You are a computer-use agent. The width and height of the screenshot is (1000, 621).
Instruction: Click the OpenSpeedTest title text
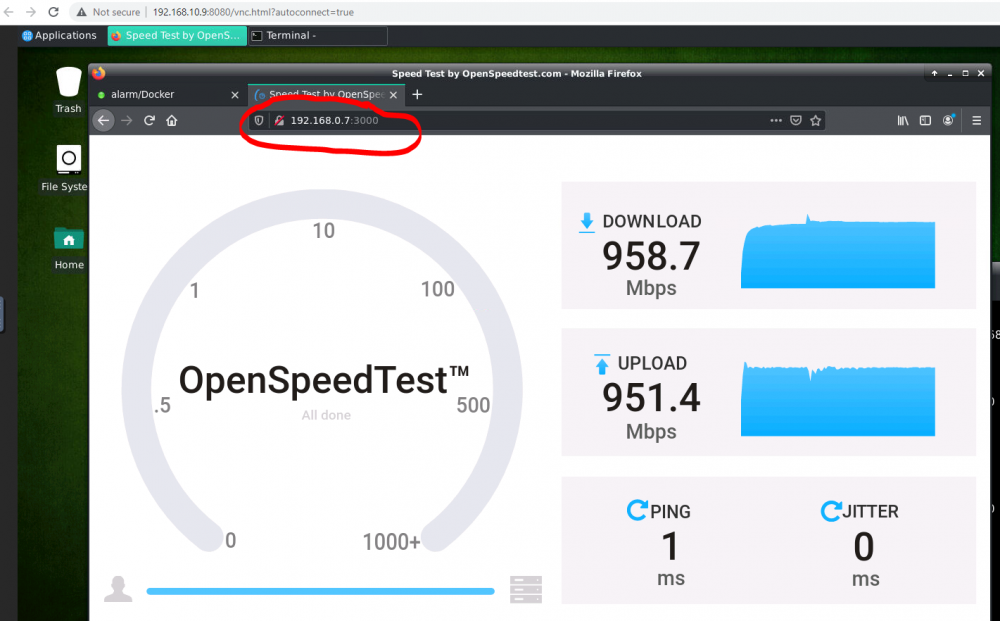coord(324,381)
